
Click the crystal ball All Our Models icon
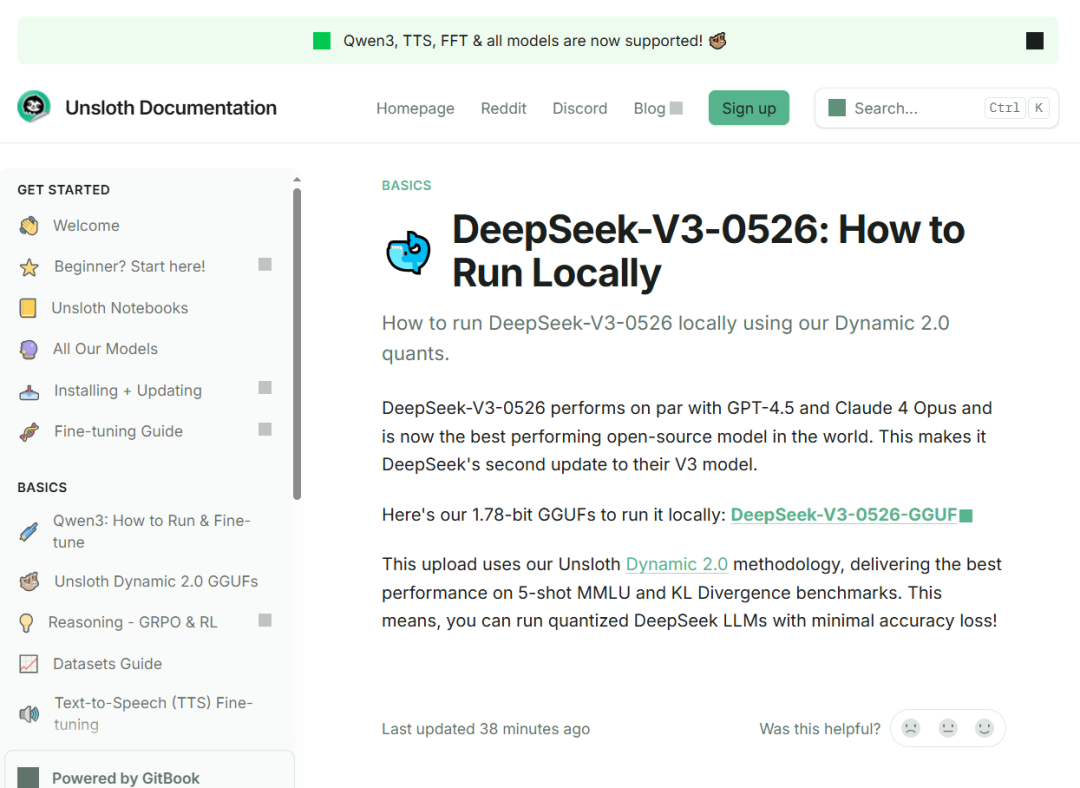pos(29,349)
